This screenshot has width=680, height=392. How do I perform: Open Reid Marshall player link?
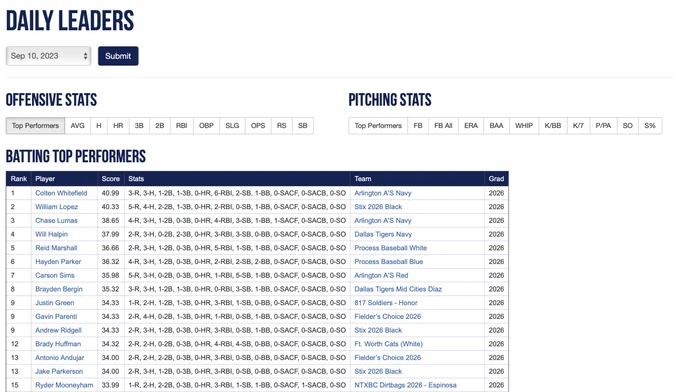pos(56,248)
